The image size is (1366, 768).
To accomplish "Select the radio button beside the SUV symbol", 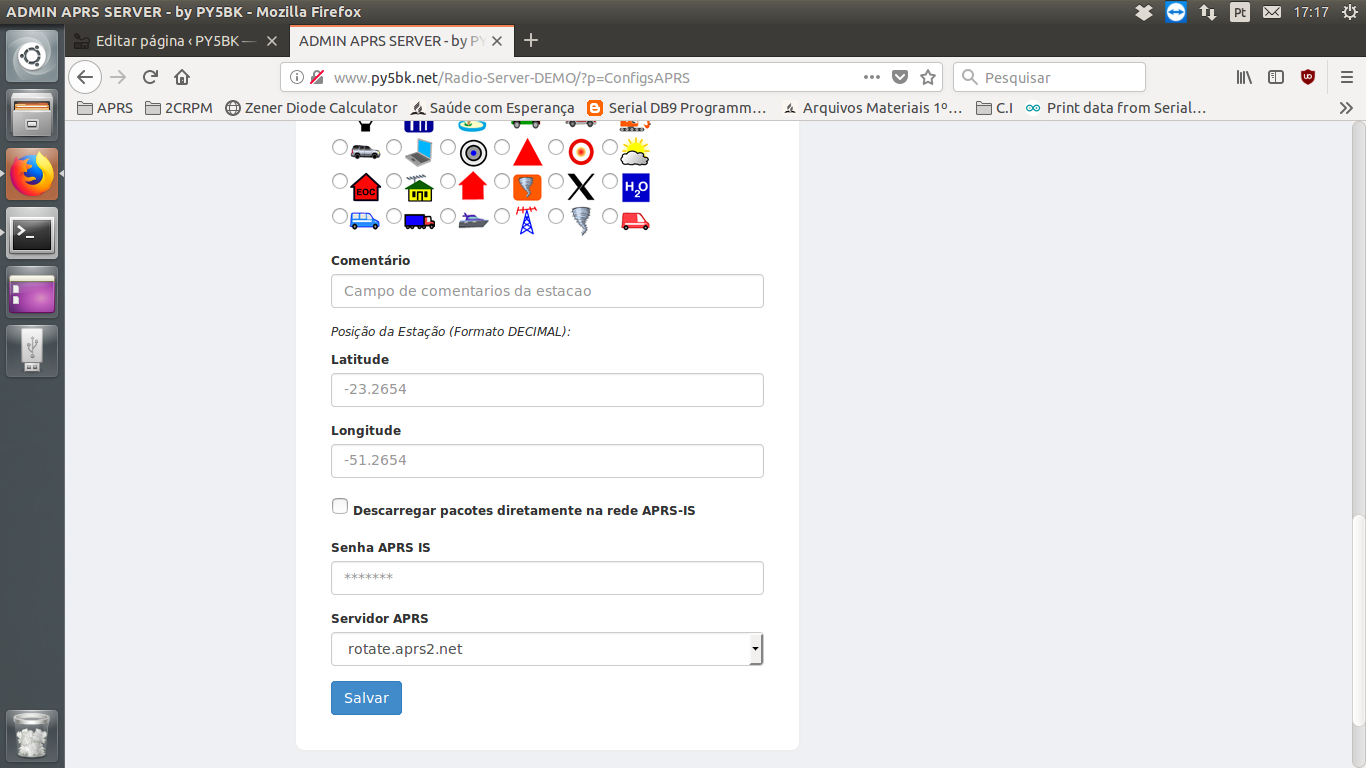I will point(340,147).
